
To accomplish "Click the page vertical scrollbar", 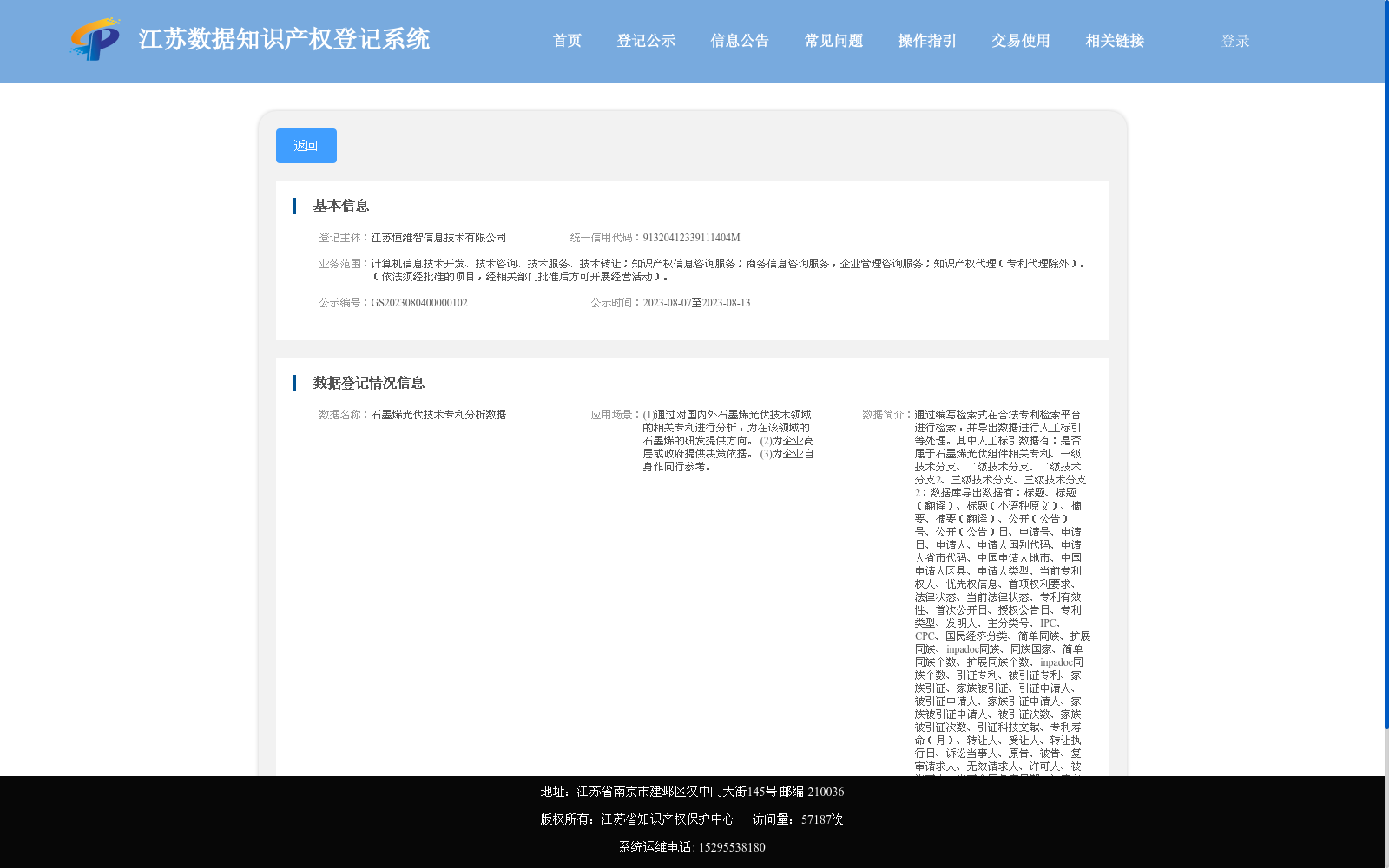I will click(1386, 365).
